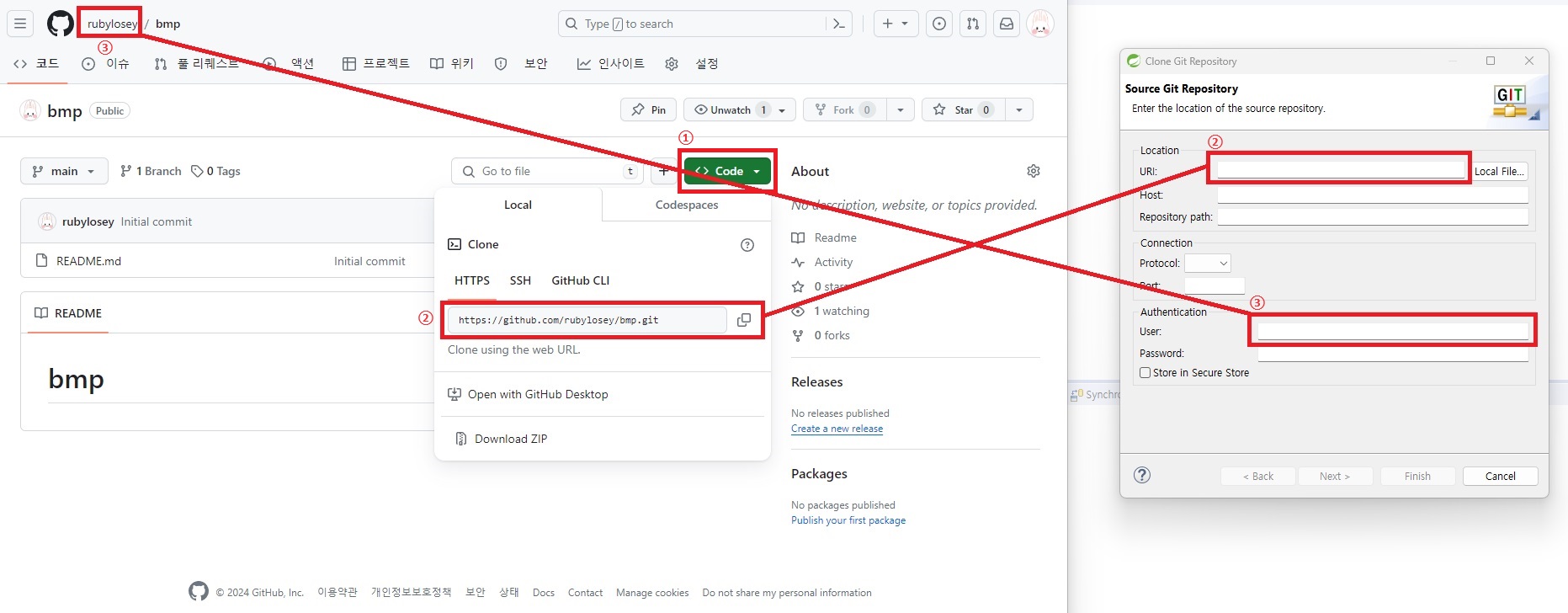
Task: Click the User field under Authentication
Action: coord(1393,331)
